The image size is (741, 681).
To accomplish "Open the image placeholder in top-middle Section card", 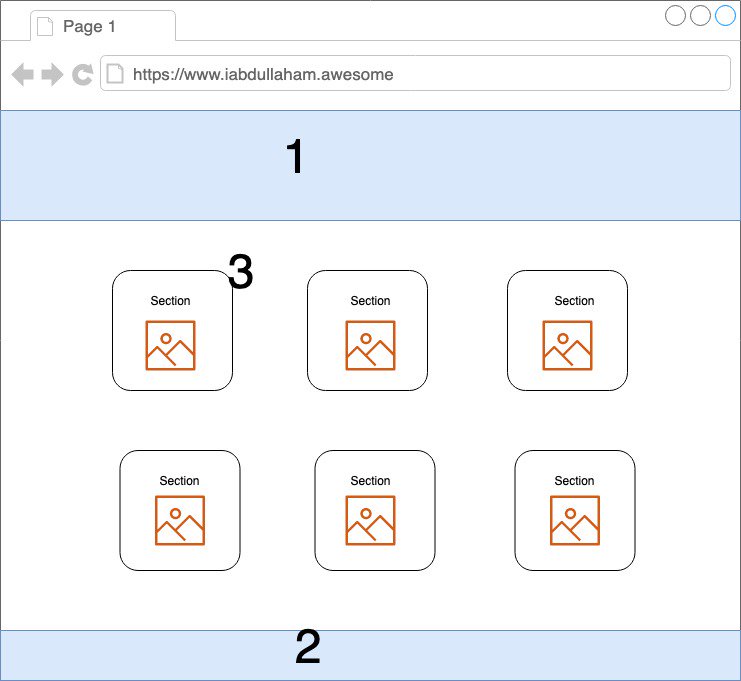I will (370, 345).
